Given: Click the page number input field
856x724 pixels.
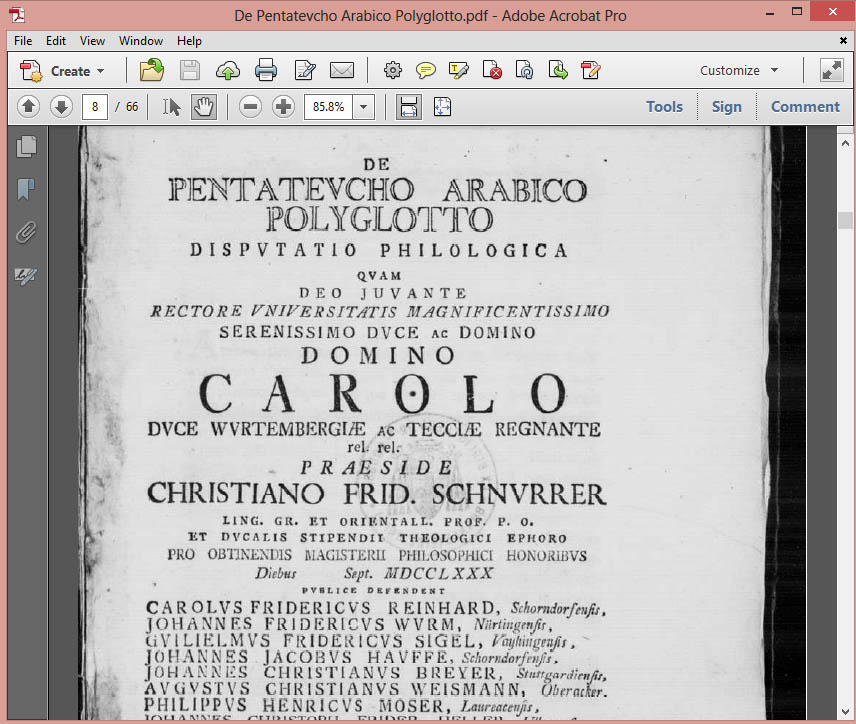Looking at the screenshot, I should pyautogui.click(x=95, y=107).
